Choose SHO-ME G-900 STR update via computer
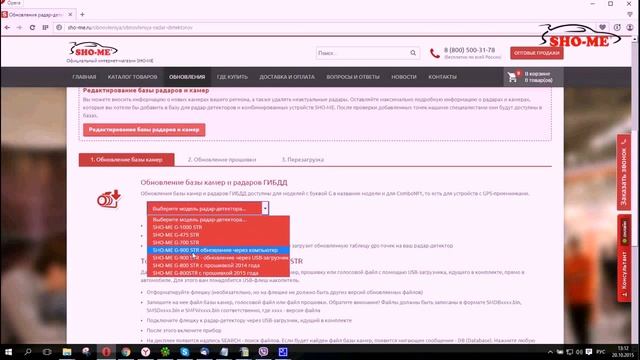 (x=218, y=250)
